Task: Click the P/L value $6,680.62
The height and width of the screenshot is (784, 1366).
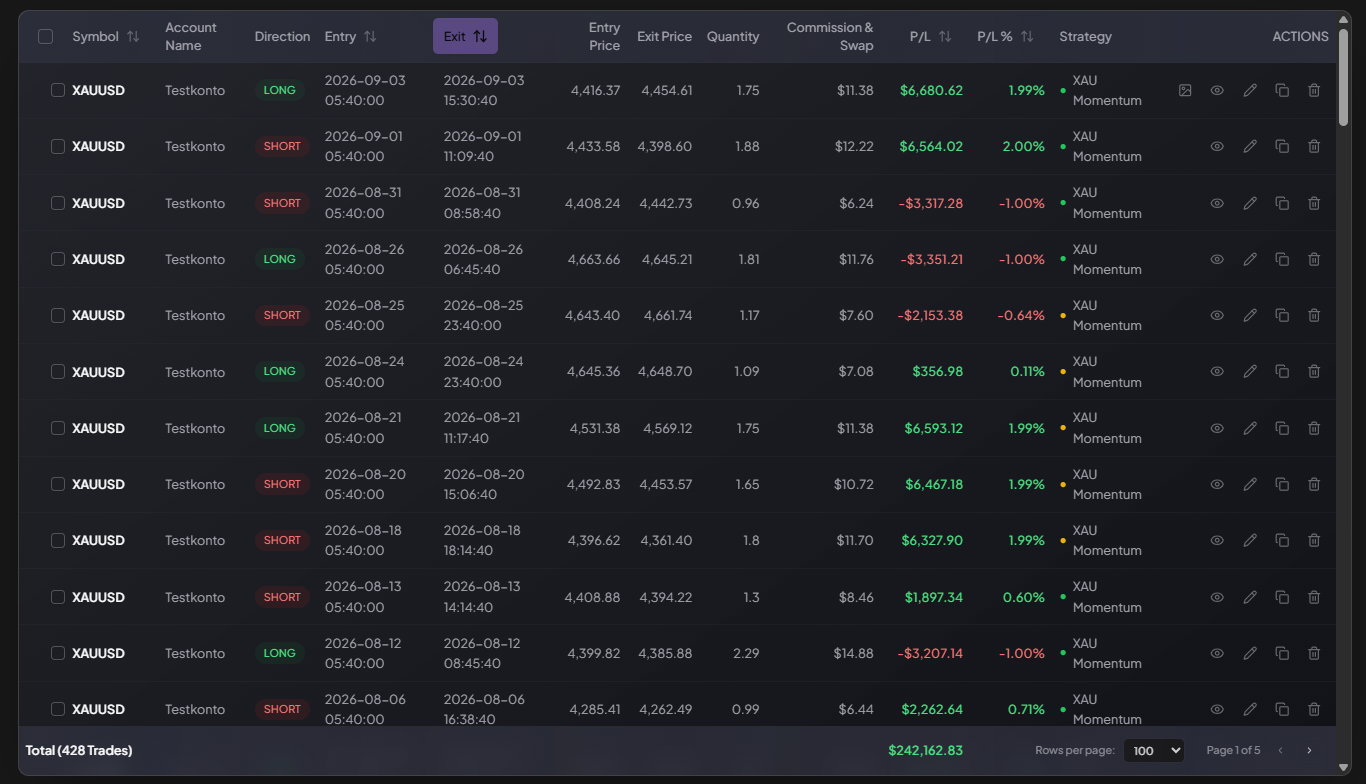Action: click(931, 90)
